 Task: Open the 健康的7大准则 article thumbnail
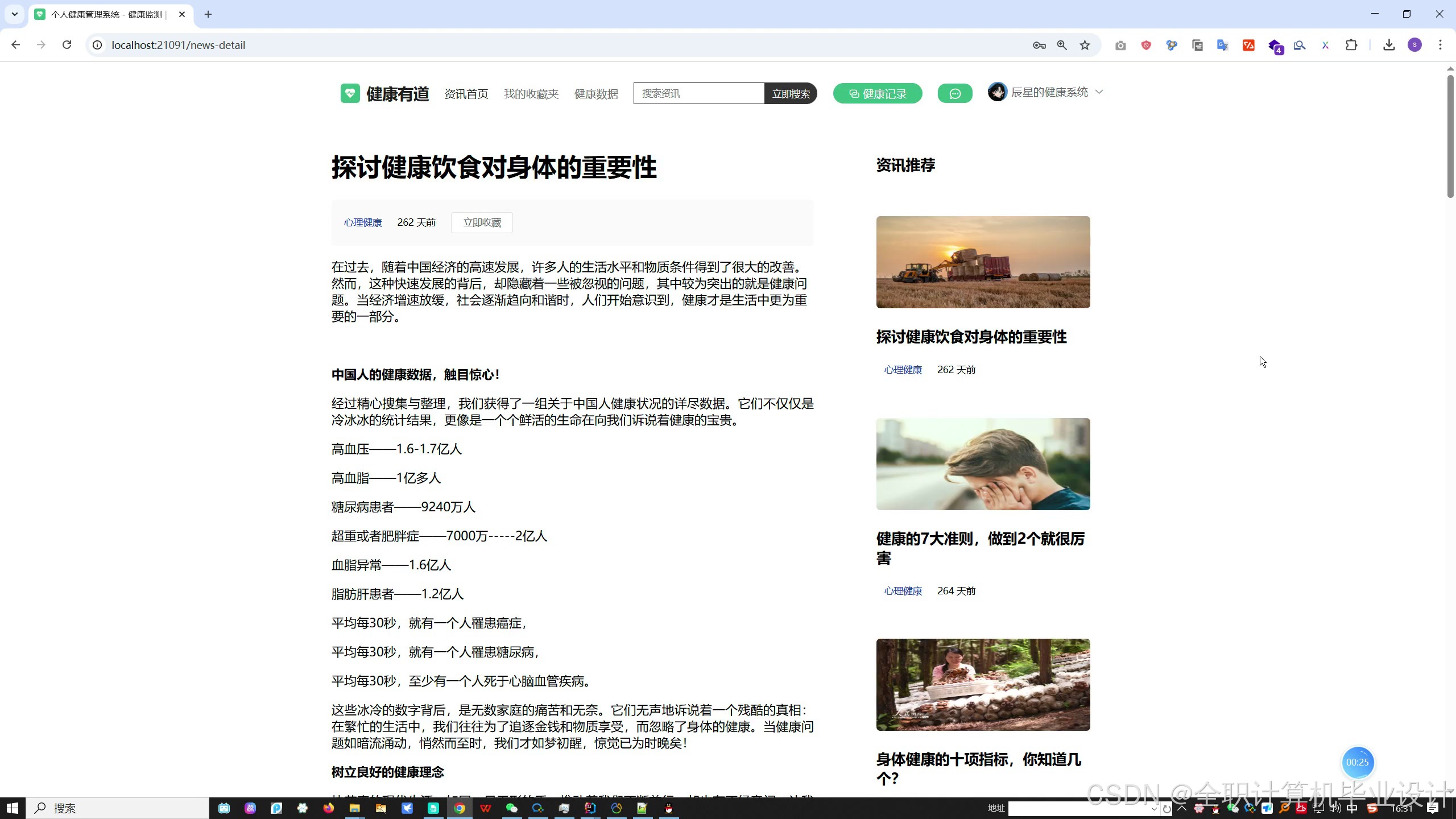coord(983,464)
